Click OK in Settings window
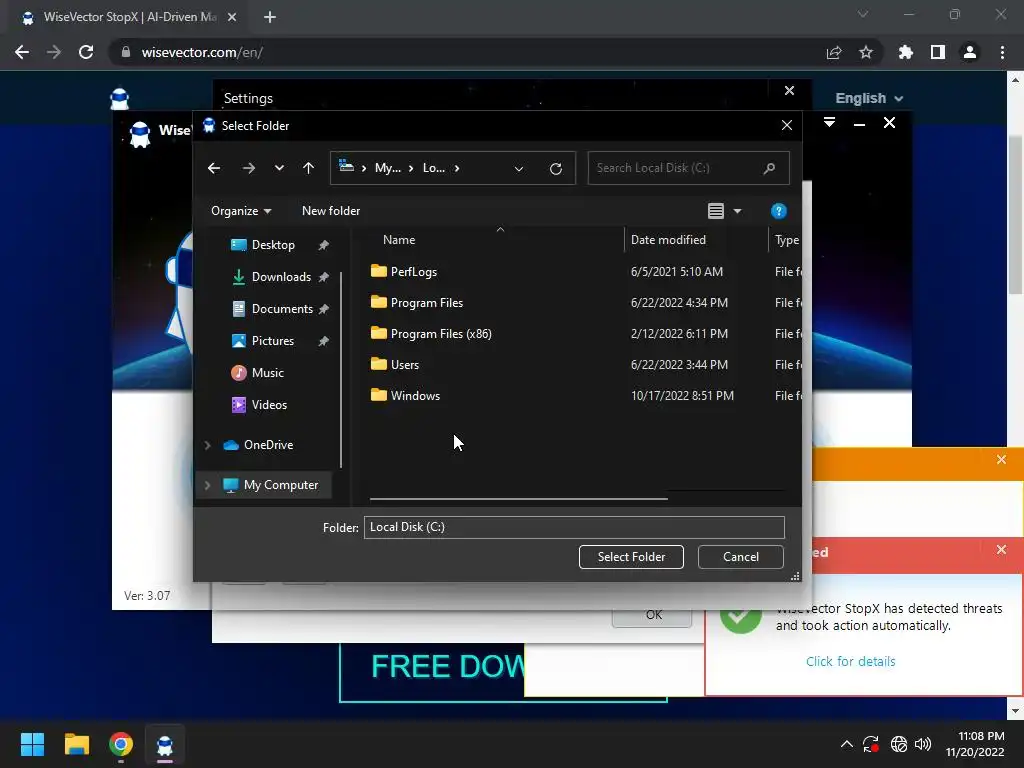 (653, 615)
